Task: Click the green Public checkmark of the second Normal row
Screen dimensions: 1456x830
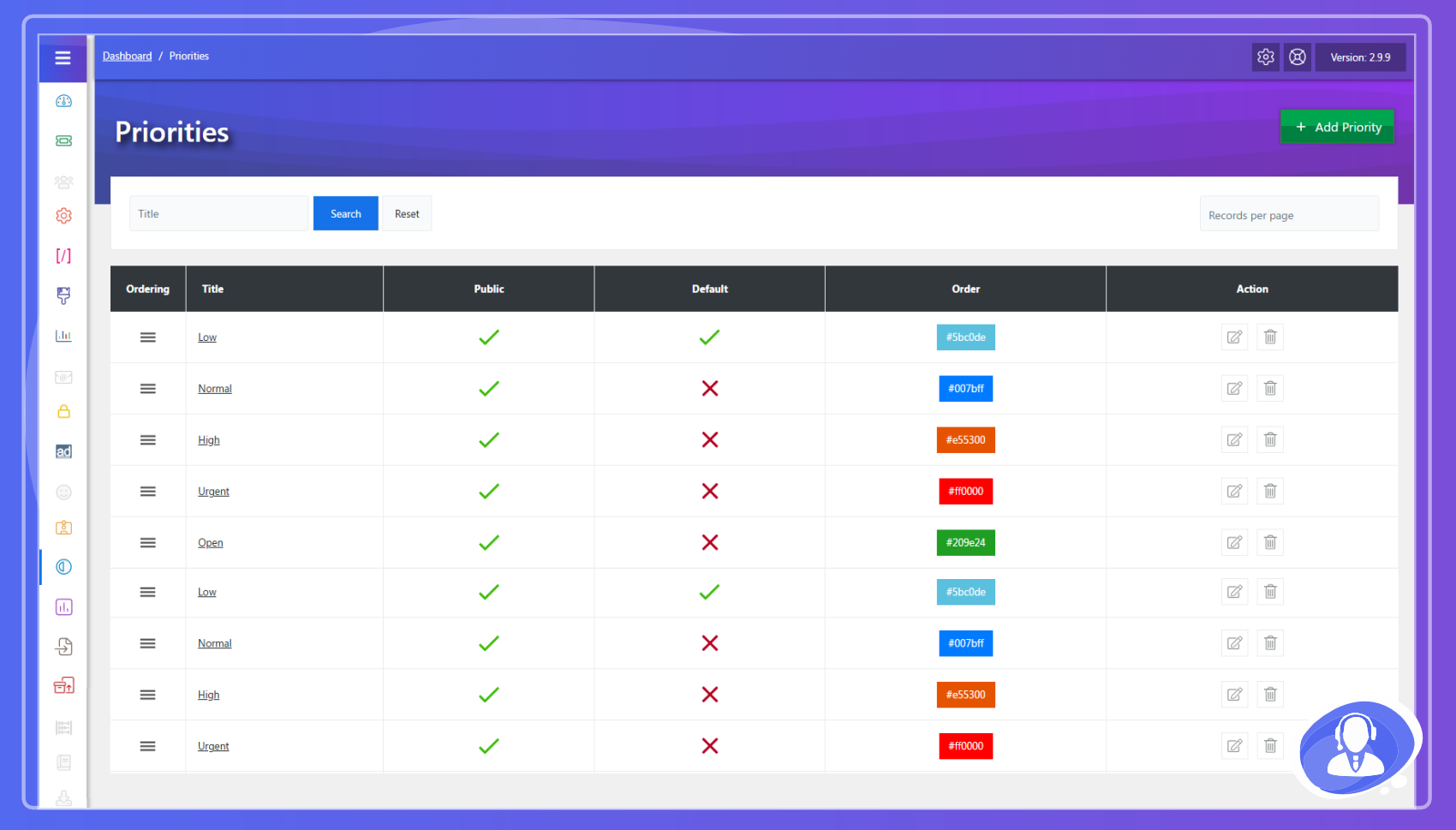Action: click(489, 643)
